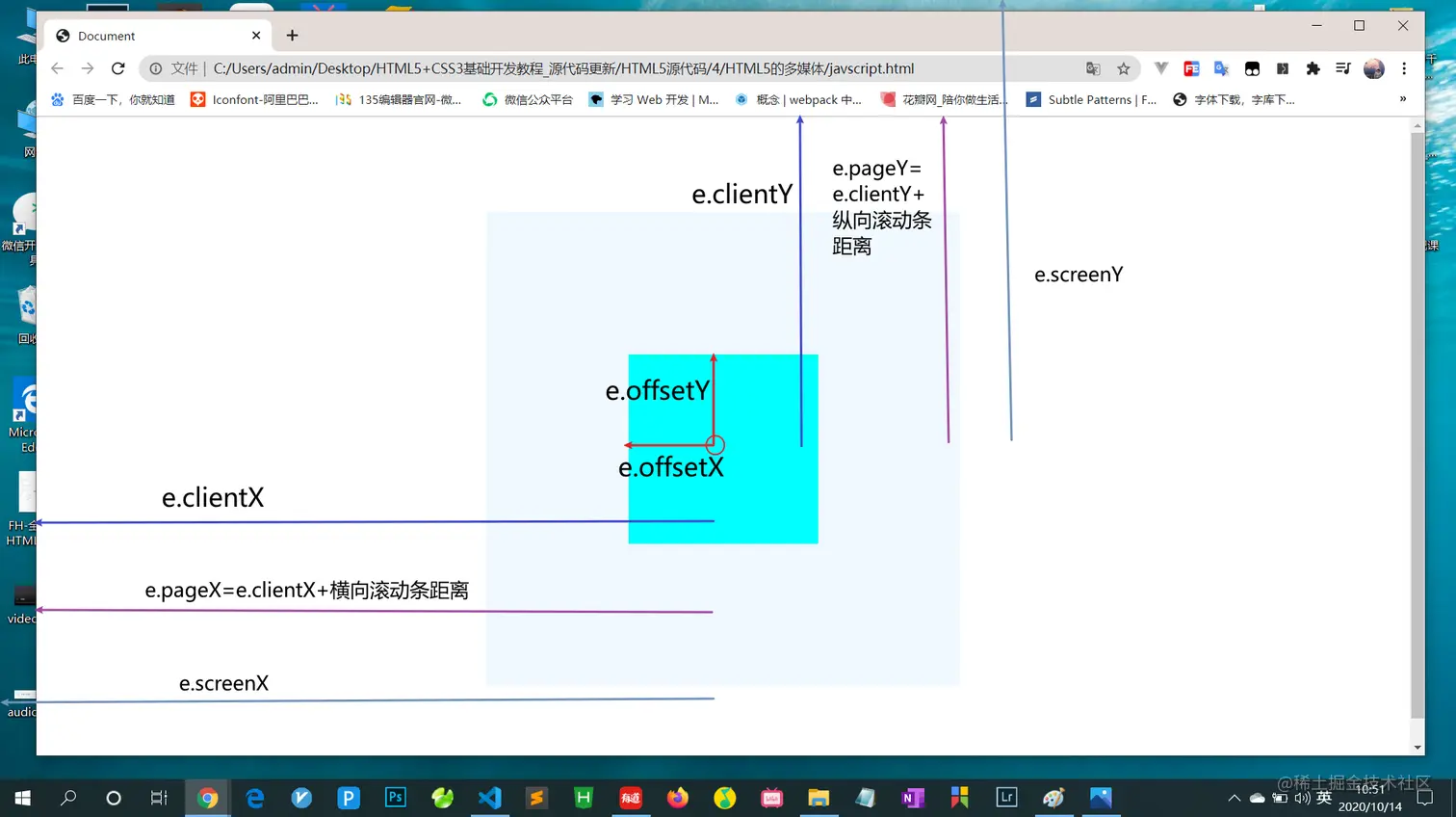Go forward to the next page

point(88,68)
